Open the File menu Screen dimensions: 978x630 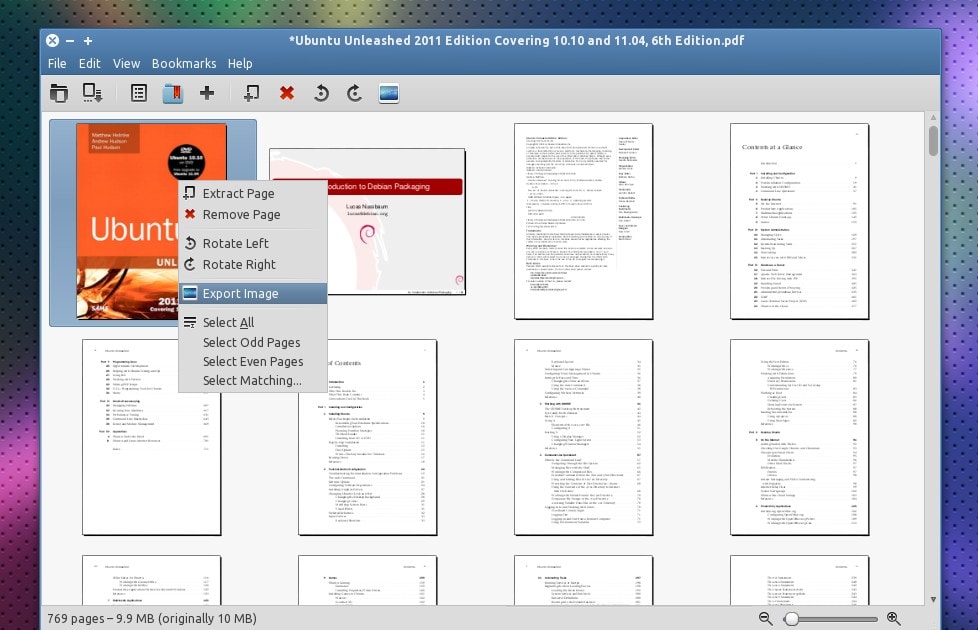57,64
